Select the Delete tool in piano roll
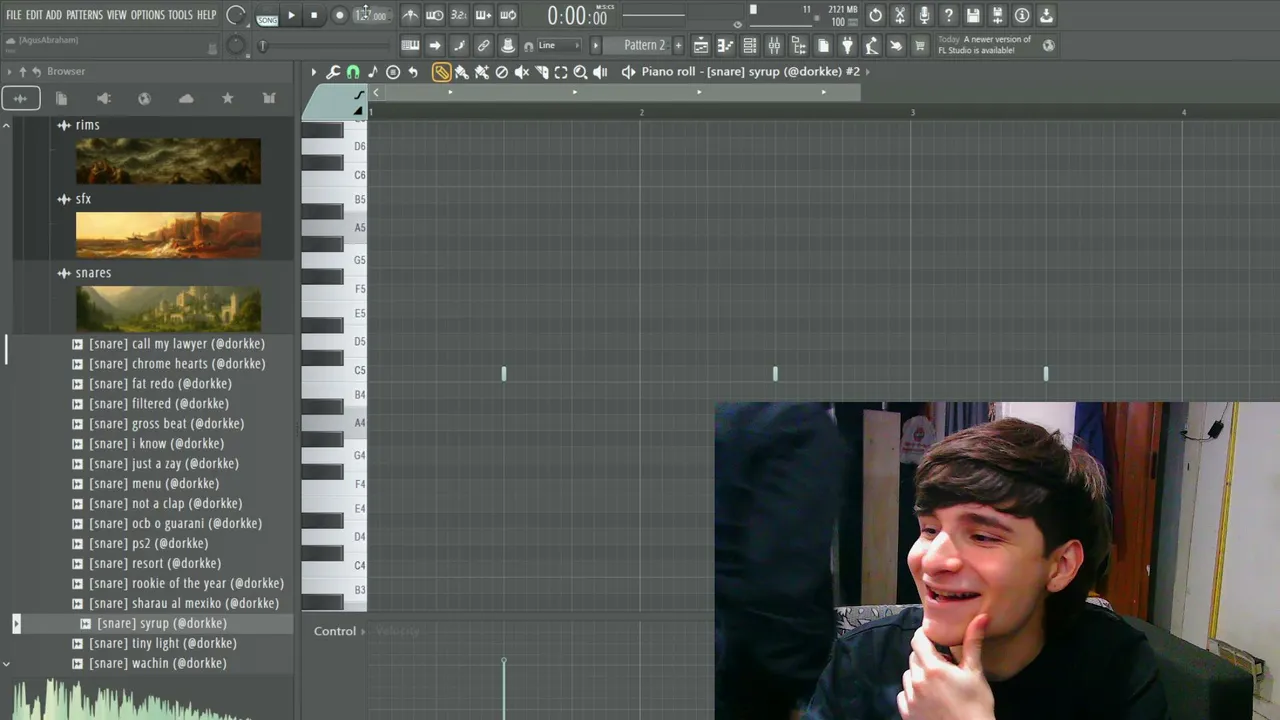Screen dimensions: 1280x720 502,72
